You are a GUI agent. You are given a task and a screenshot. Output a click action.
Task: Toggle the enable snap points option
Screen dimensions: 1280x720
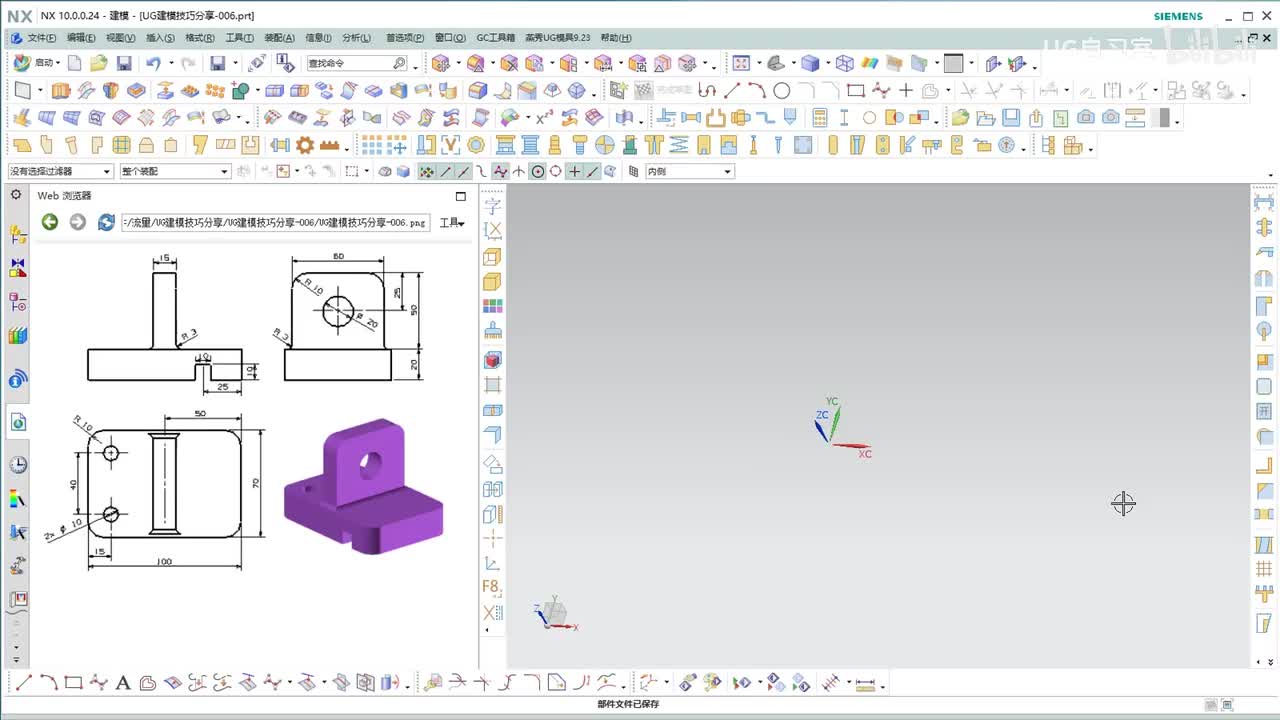(x=427, y=171)
